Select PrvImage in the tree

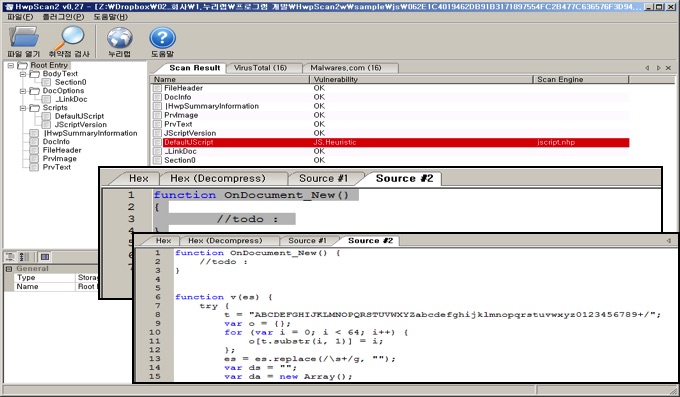point(59,159)
